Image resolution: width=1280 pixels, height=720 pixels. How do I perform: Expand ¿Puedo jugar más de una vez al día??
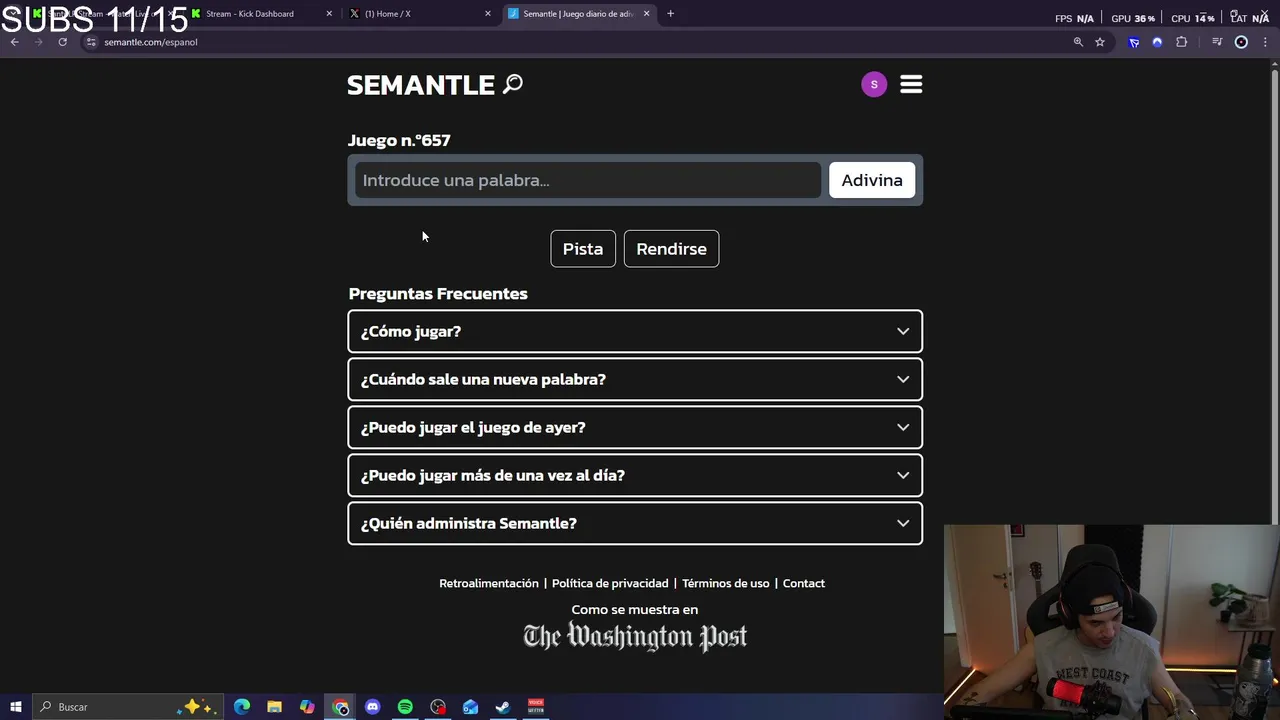coord(635,475)
